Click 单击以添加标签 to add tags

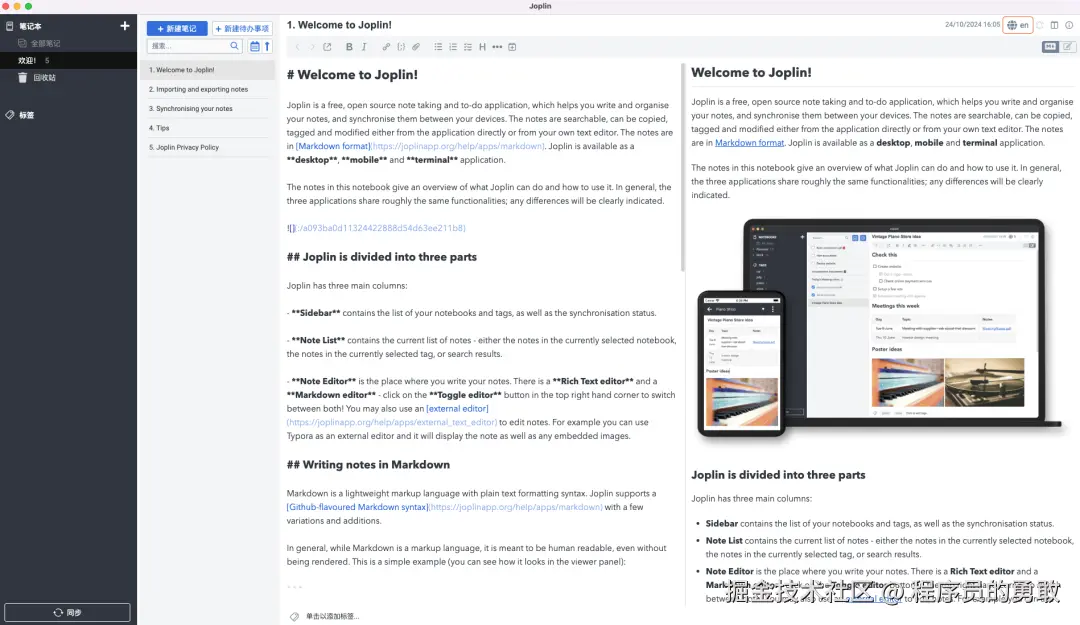[332, 617]
